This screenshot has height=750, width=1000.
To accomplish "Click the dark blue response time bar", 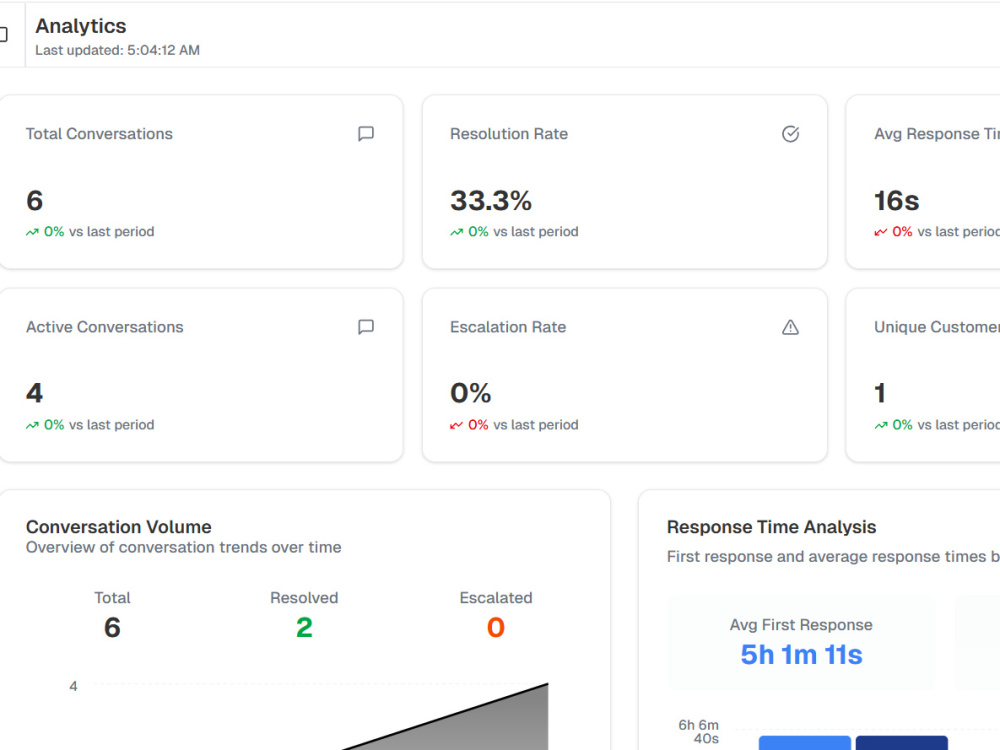I will click(902, 743).
